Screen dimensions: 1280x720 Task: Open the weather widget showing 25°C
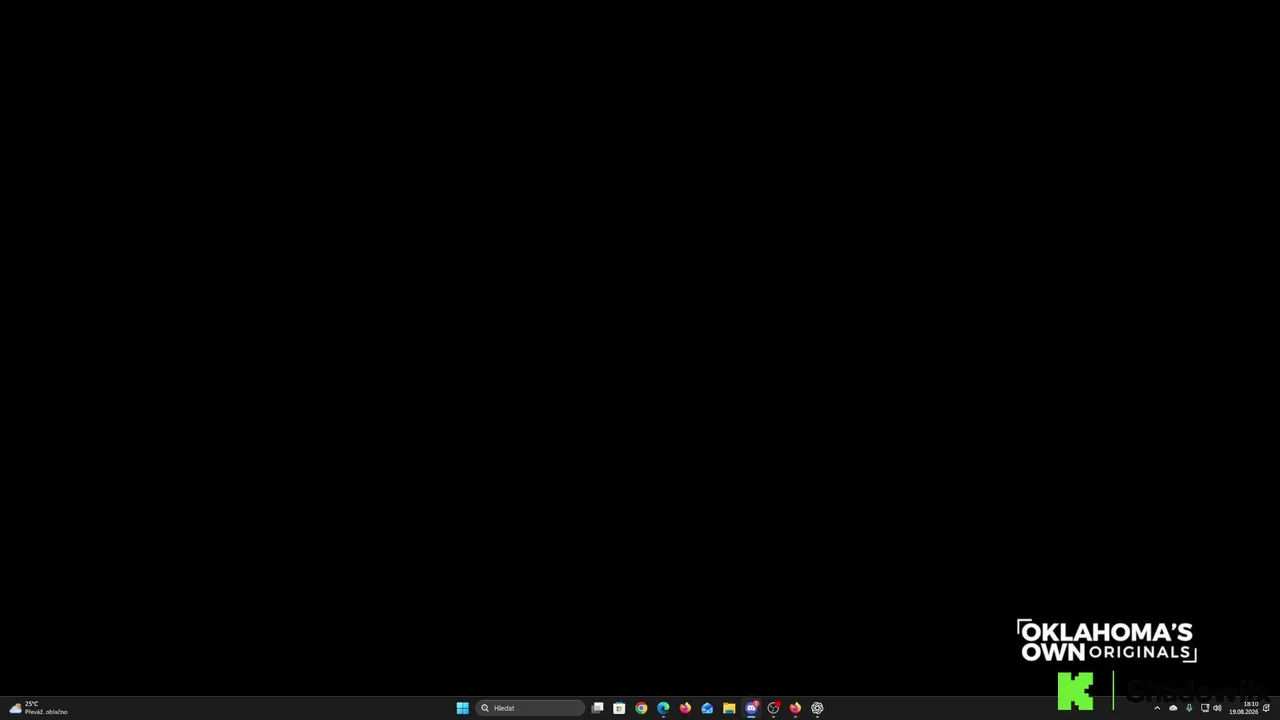click(38, 708)
